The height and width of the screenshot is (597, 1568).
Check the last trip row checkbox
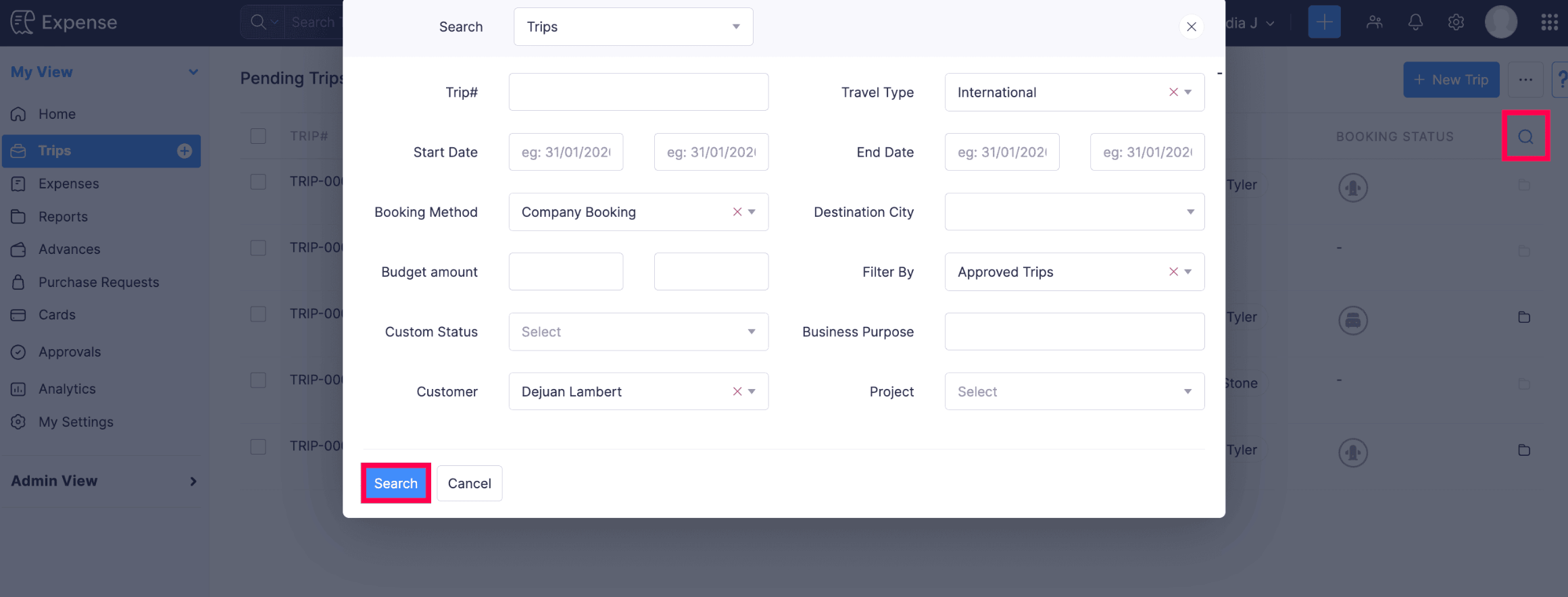point(258,446)
